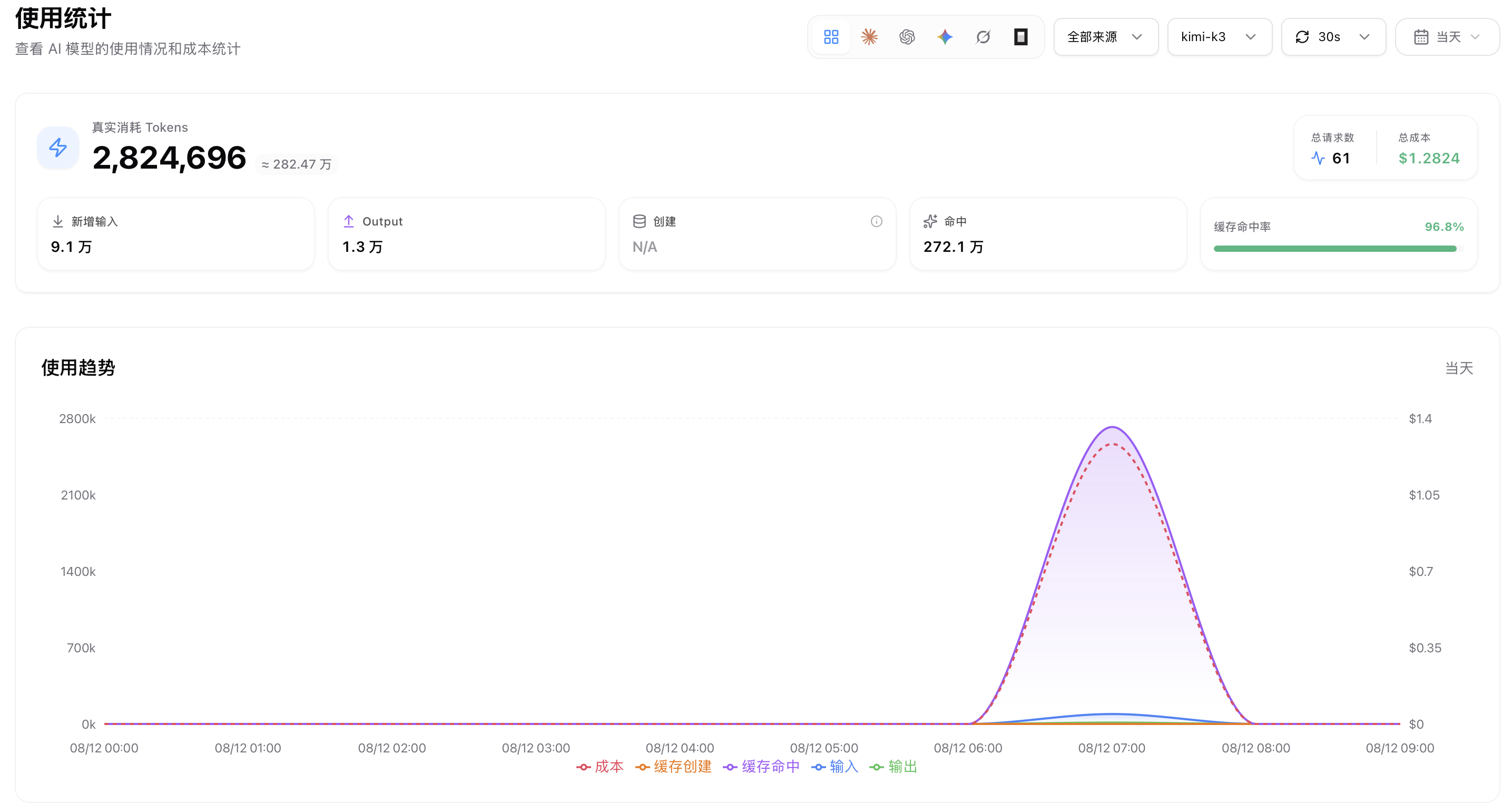Click the $1.05 right axis label
Image resolution: width=1512 pixels, height=803 pixels.
(x=1424, y=495)
